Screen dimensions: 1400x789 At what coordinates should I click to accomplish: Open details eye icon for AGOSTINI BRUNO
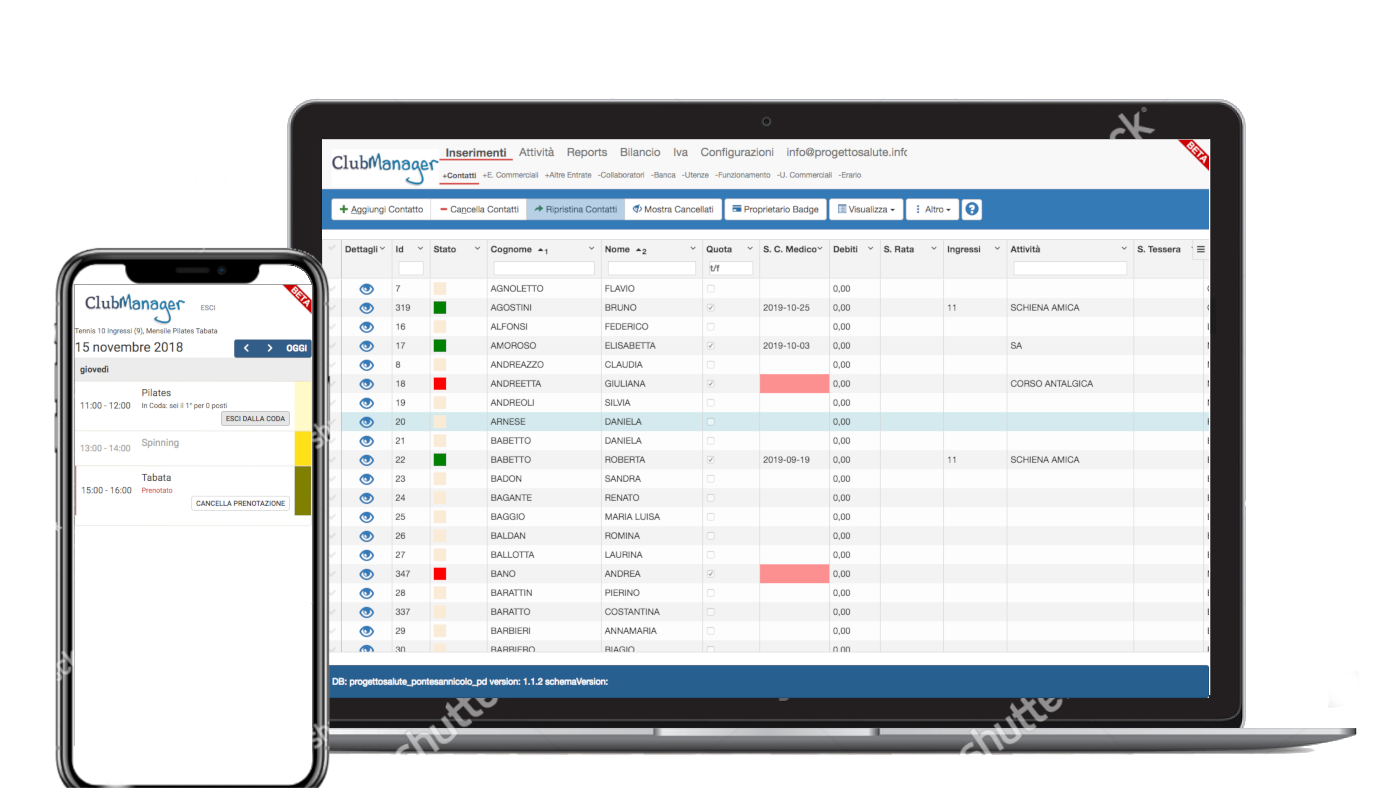point(366,308)
